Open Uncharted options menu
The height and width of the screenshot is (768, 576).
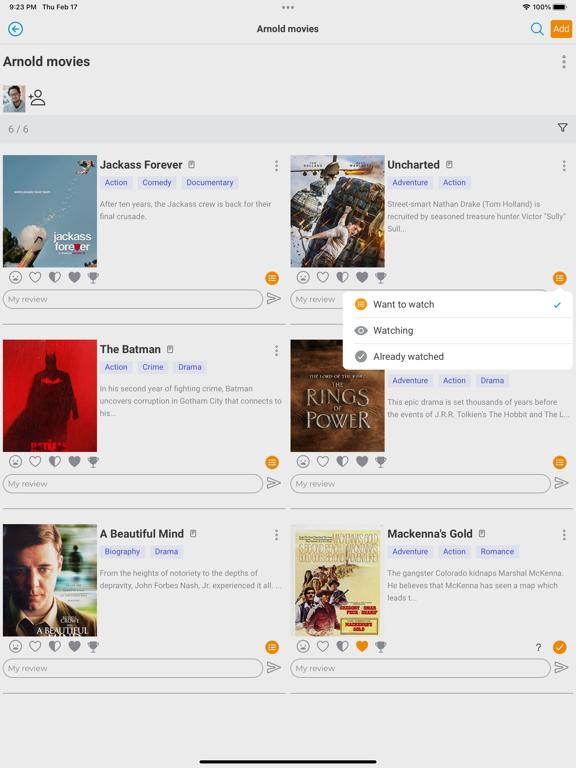564,166
